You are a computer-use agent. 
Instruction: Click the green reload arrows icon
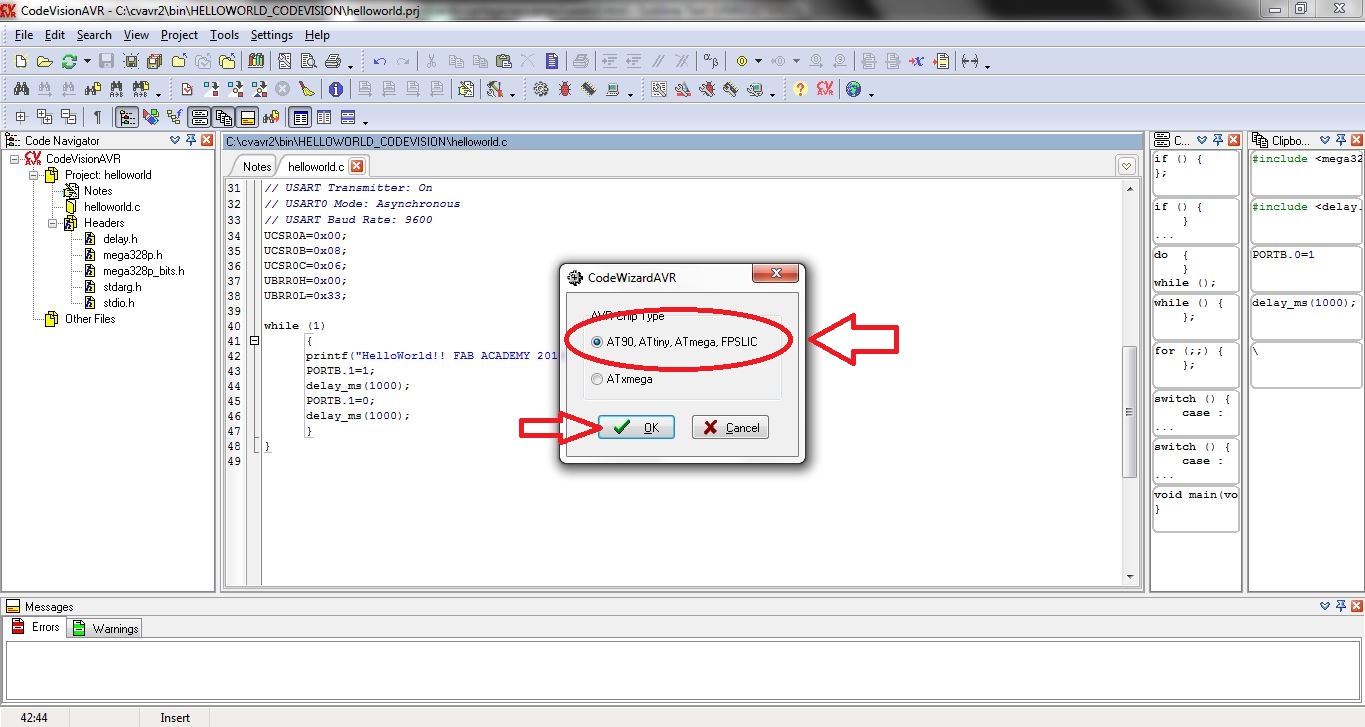(x=69, y=61)
